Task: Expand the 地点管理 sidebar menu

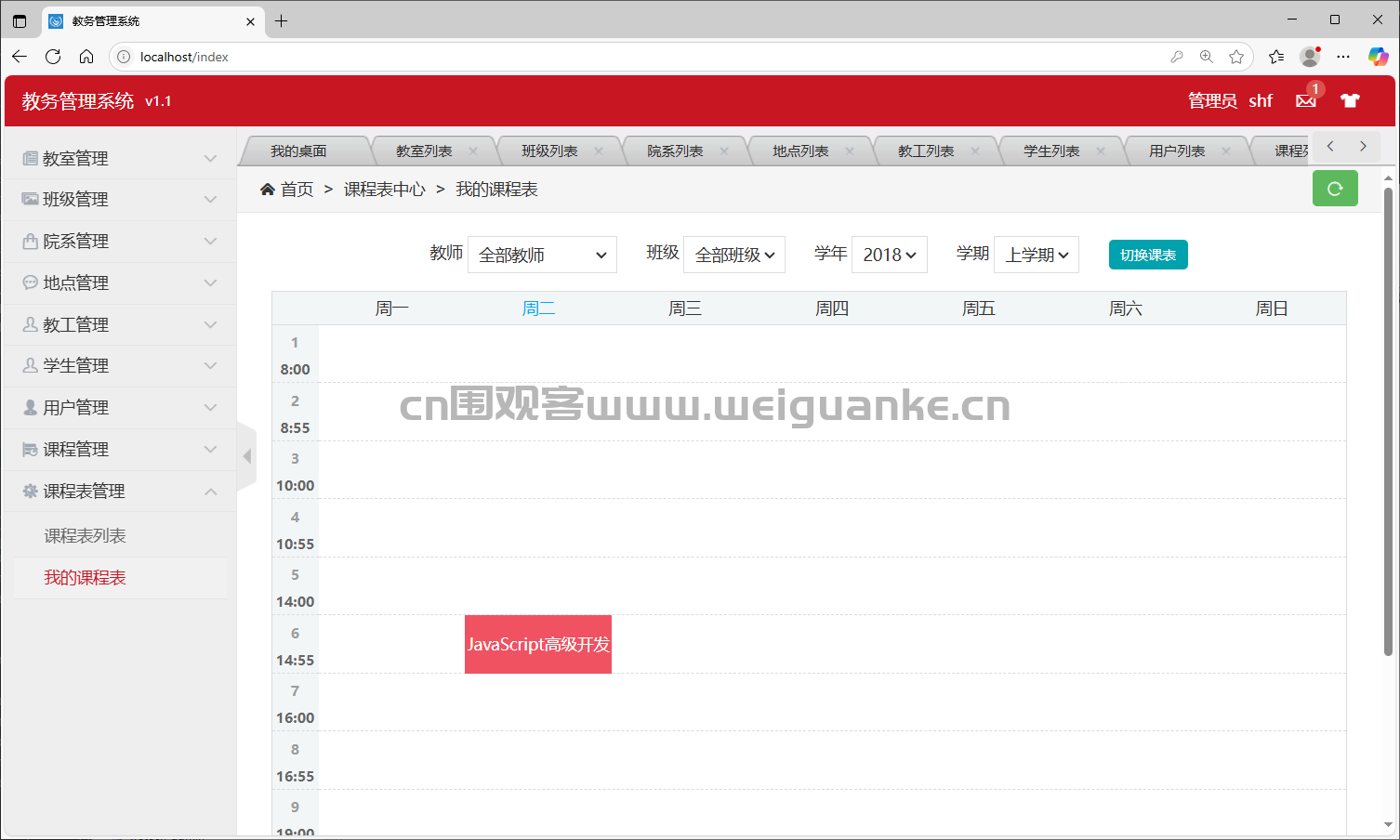Action: click(x=120, y=282)
